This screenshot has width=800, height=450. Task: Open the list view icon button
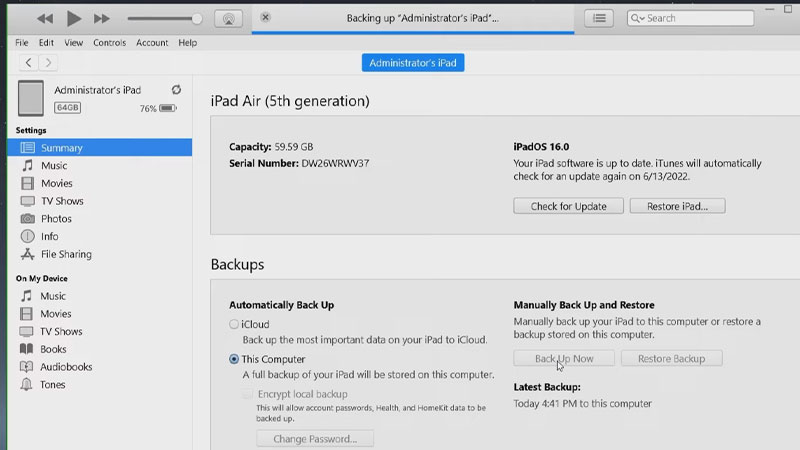click(599, 18)
